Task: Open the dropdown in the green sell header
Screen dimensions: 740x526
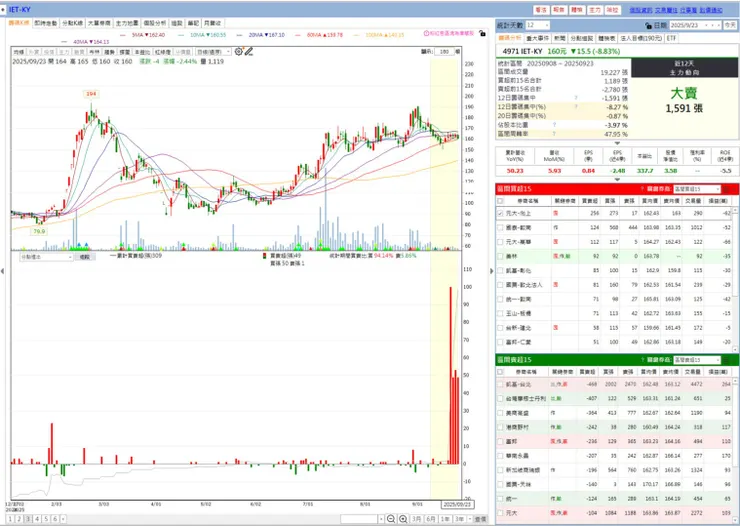Action: coord(697,360)
